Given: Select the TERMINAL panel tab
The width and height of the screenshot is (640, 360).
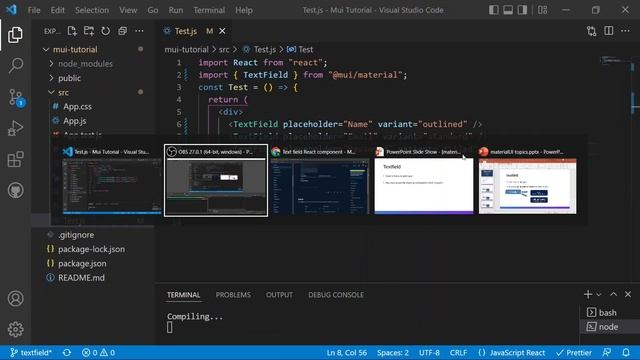Looking at the screenshot, I should pyautogui.click(x=183, y=295).
